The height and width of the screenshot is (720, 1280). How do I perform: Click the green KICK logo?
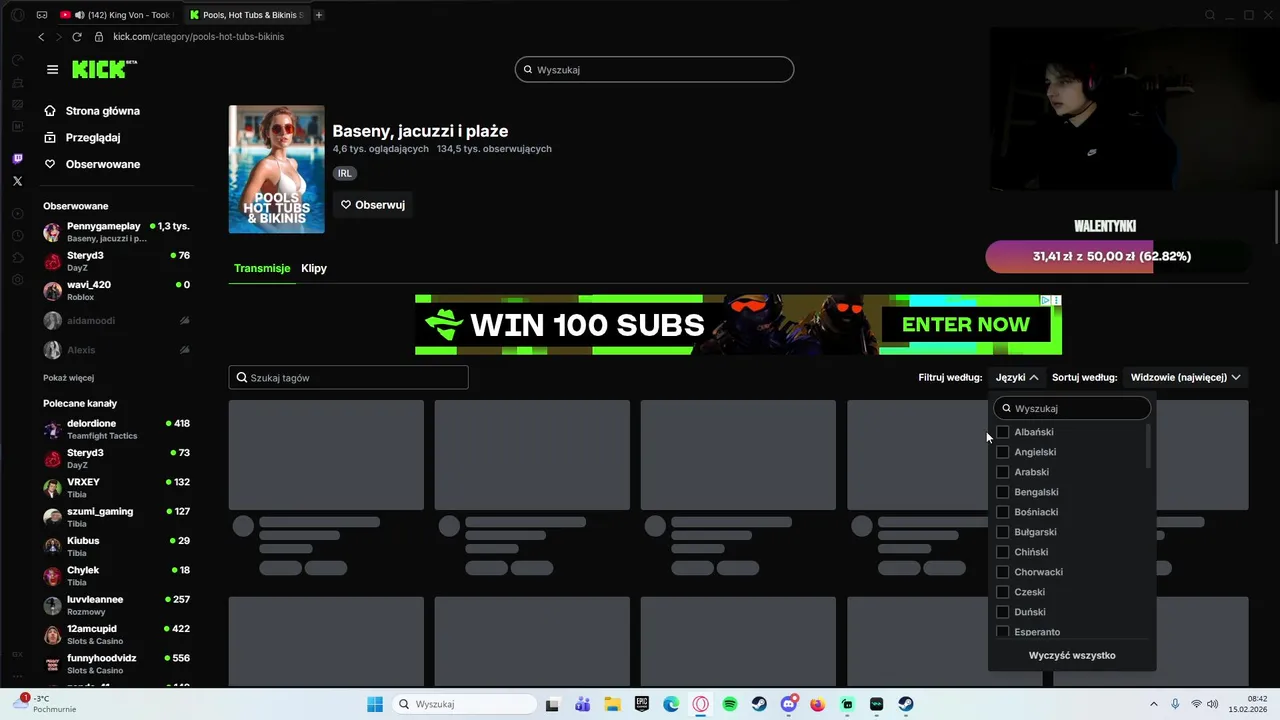pyautogui.click(x=103, y=69)
